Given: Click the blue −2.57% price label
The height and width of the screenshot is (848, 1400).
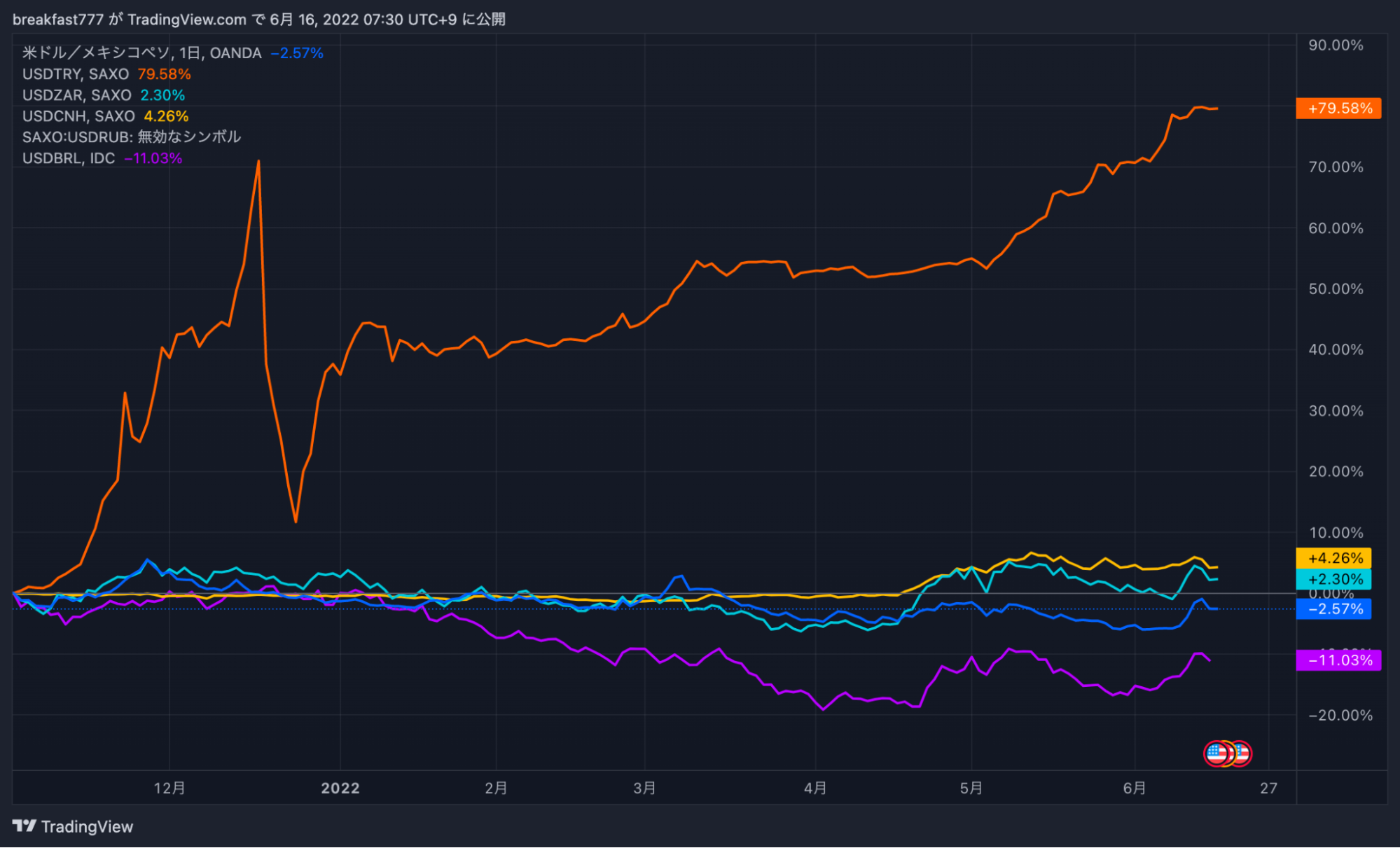Looking at the screenshot, I should click(1333, 609).
